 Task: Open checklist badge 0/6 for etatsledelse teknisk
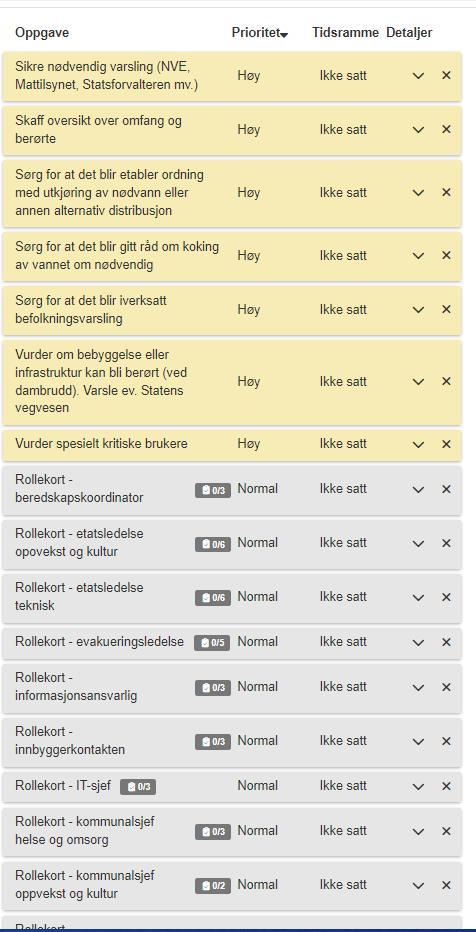[213, 598]
